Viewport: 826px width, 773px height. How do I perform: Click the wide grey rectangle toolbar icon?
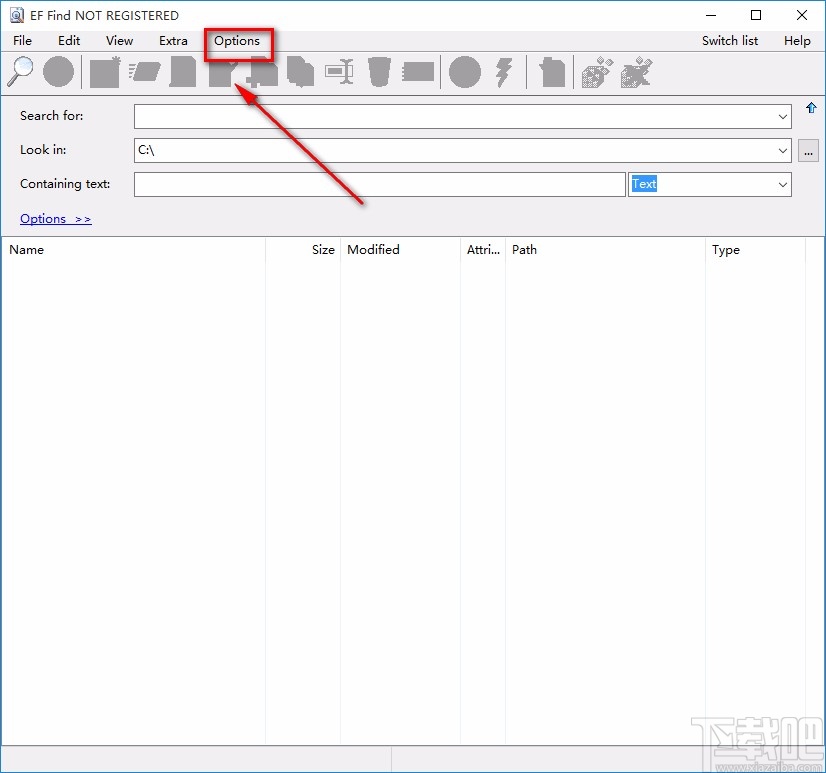418,72
